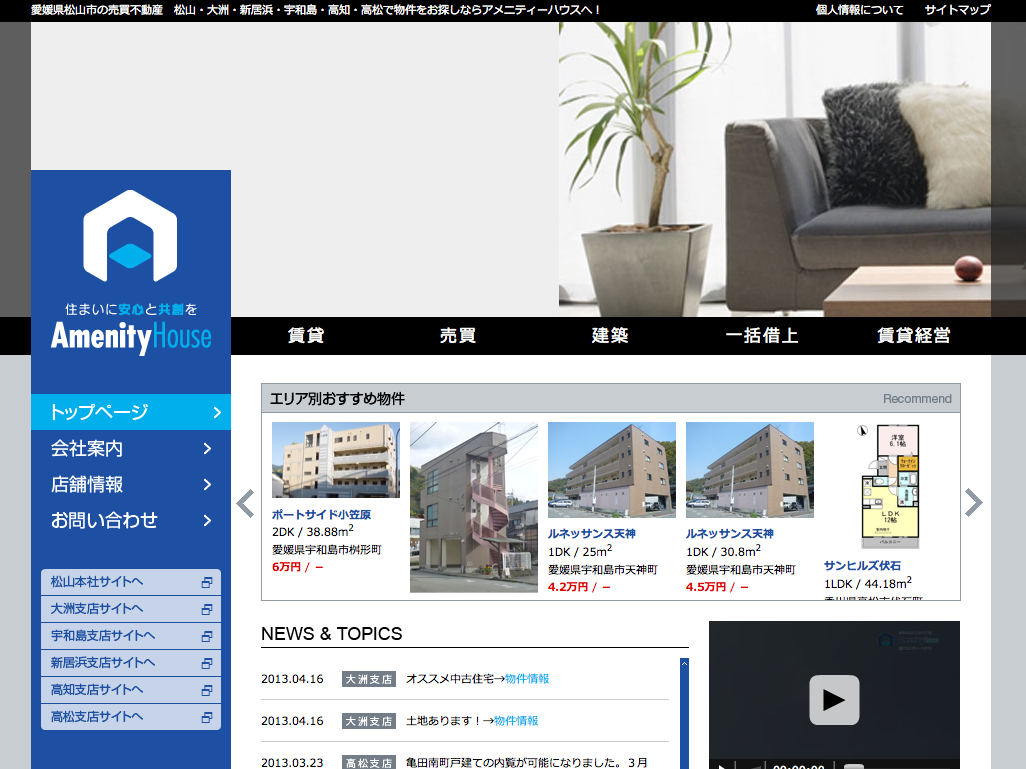
Task: Expand お問い合わせ sidebar item
Action: pos(130,520)
